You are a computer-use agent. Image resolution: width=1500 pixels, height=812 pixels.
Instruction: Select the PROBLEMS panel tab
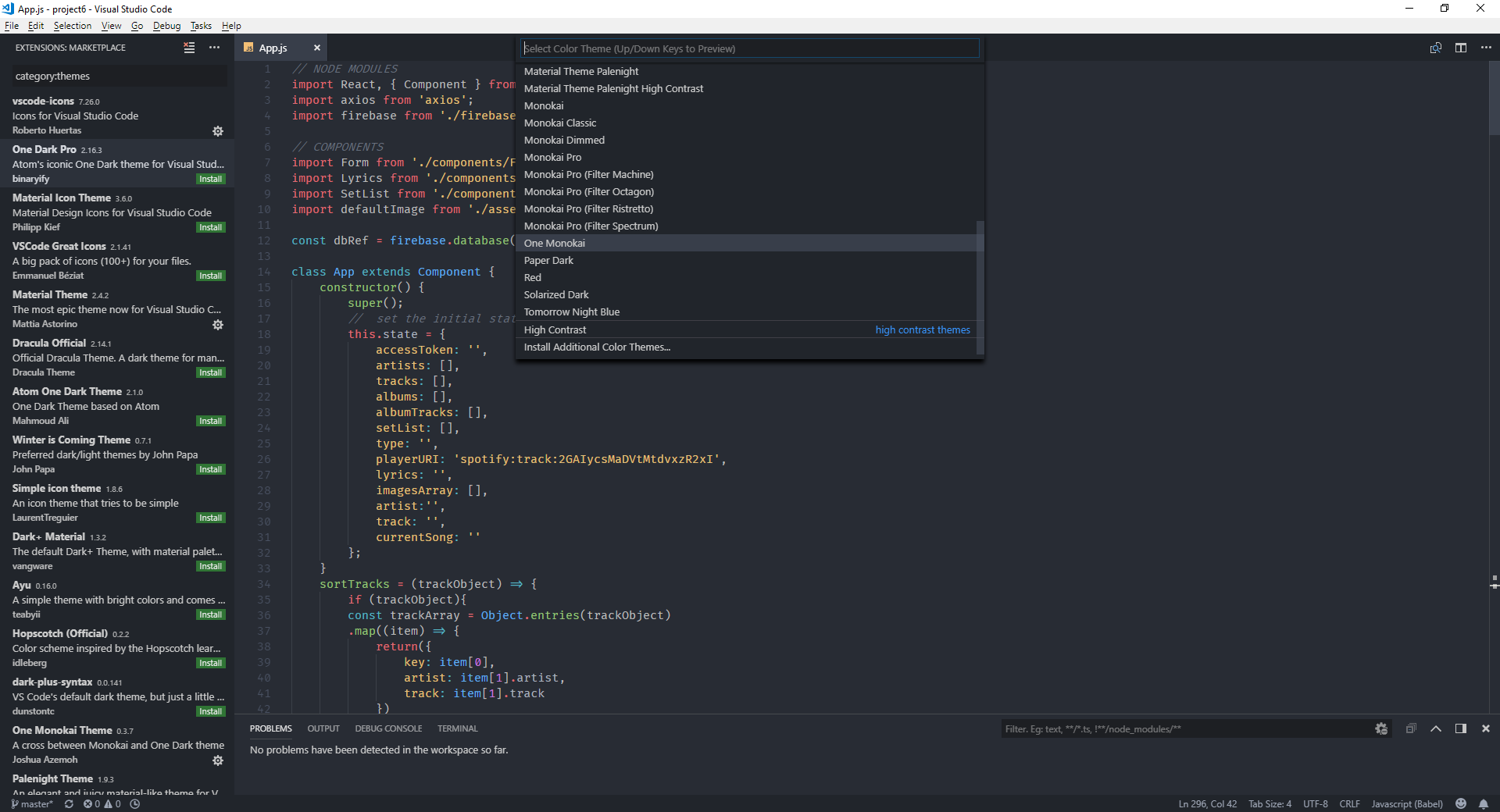coord(271,728)
